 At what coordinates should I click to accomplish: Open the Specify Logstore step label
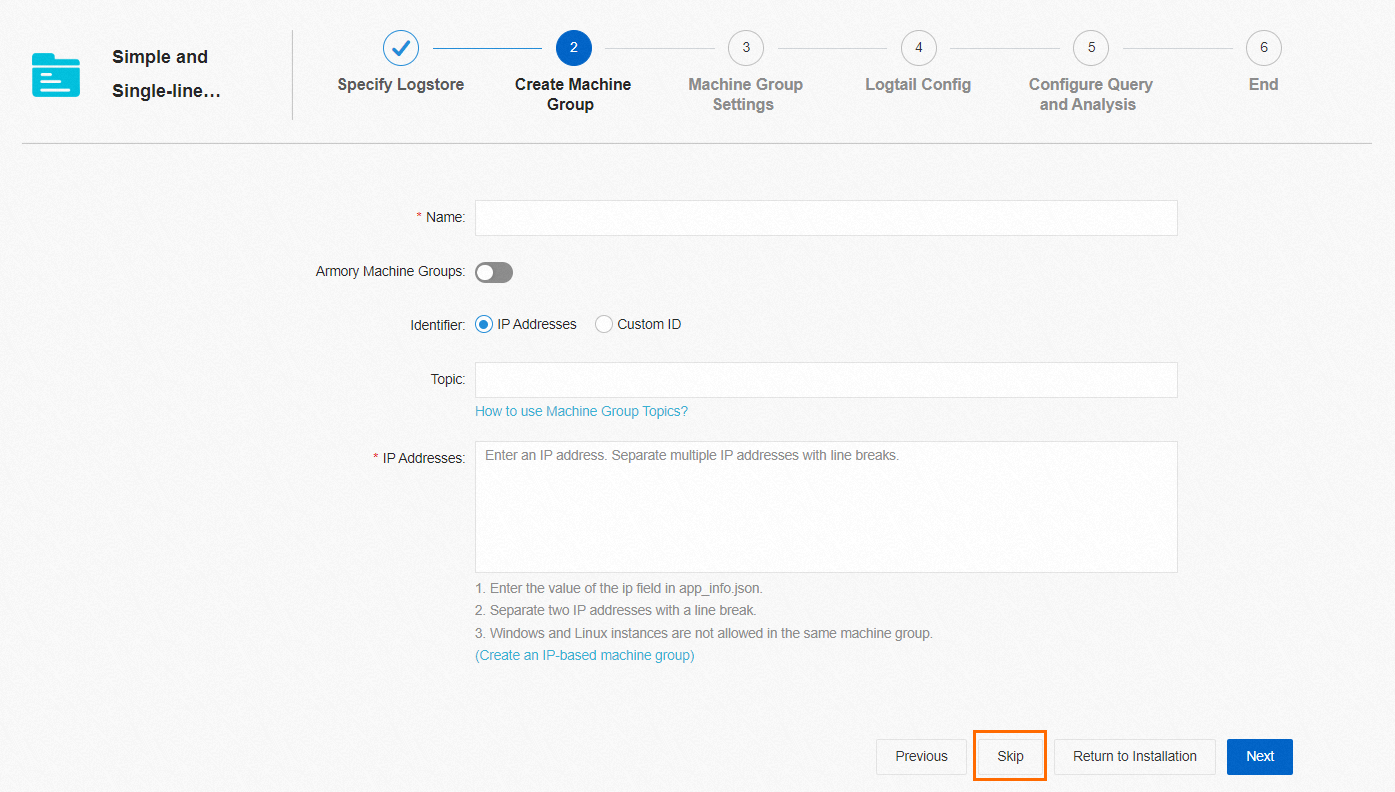400,84
